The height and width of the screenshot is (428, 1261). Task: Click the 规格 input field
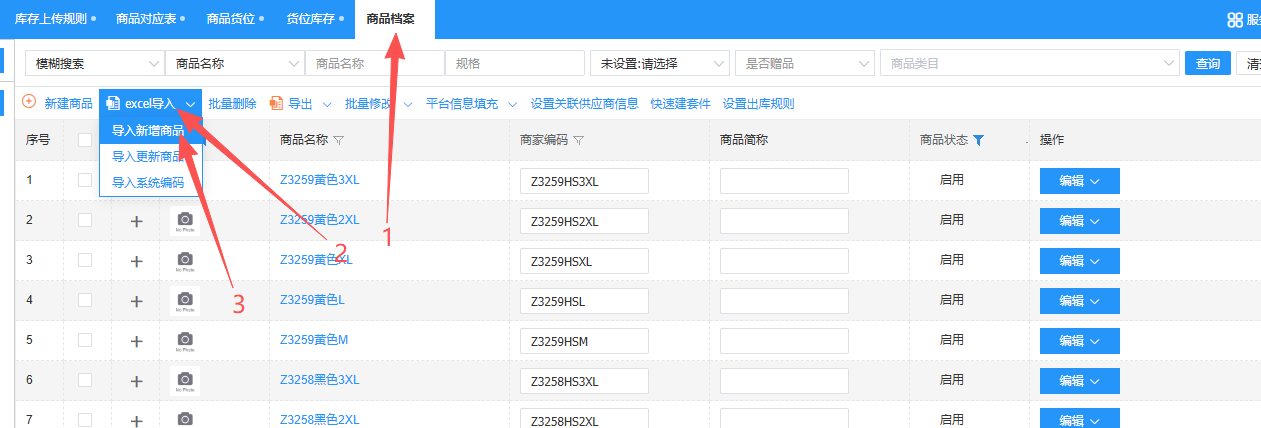[x=515, y=63]
